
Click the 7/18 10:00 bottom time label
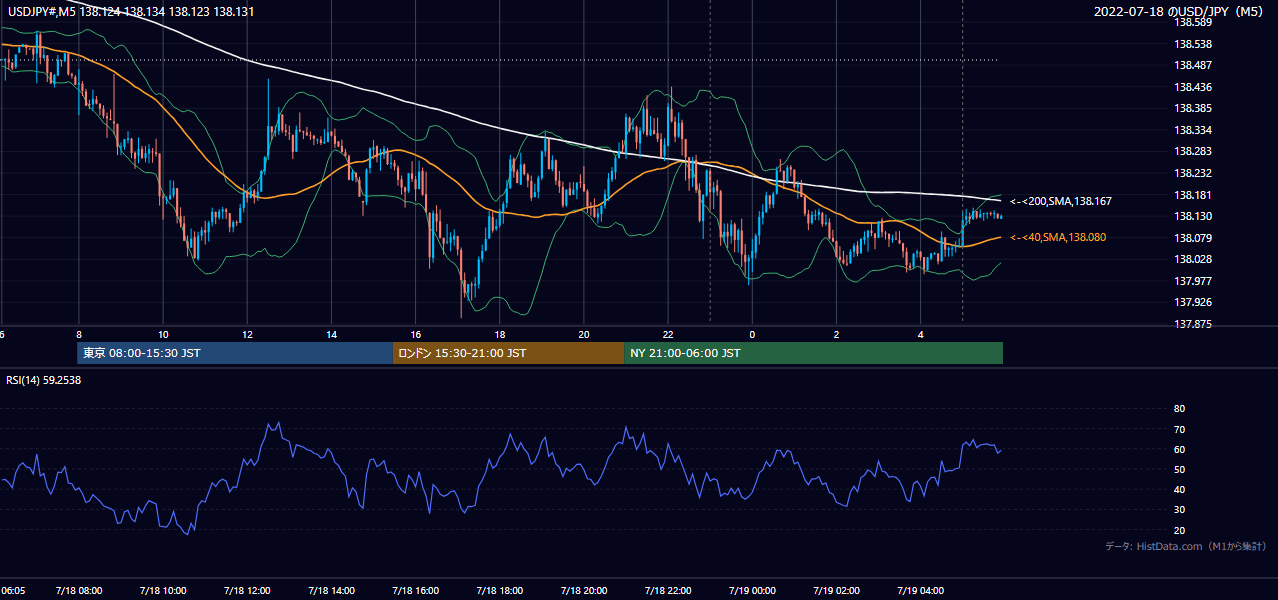163,591
